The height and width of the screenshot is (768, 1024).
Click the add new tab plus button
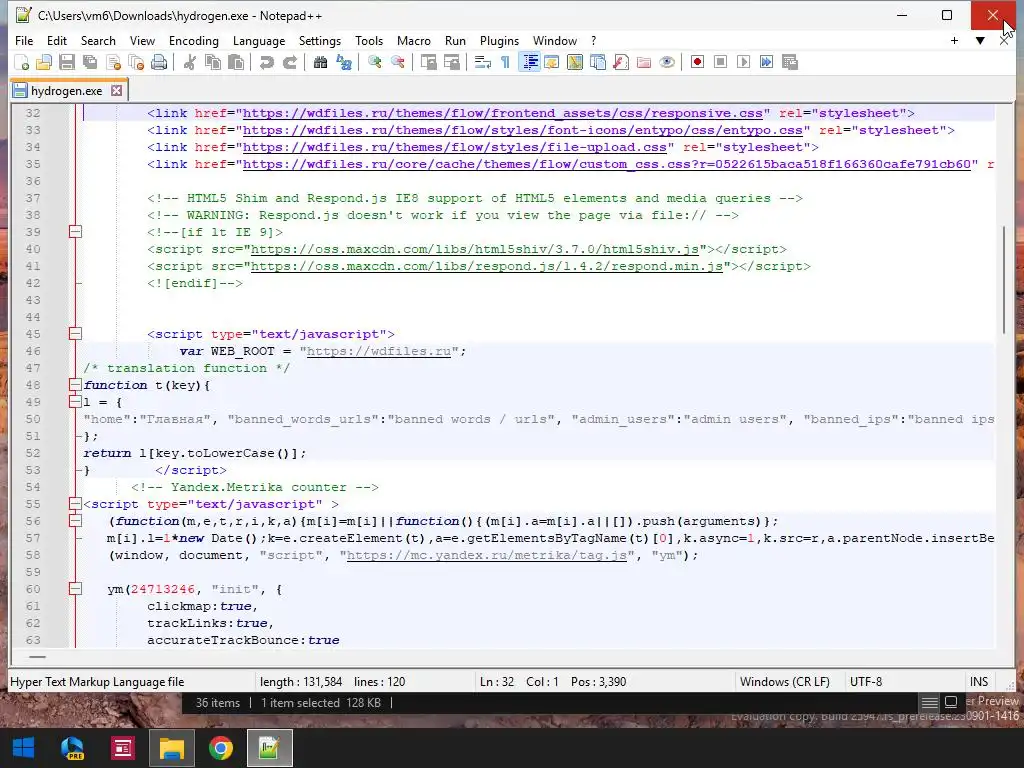coord(954,40)
